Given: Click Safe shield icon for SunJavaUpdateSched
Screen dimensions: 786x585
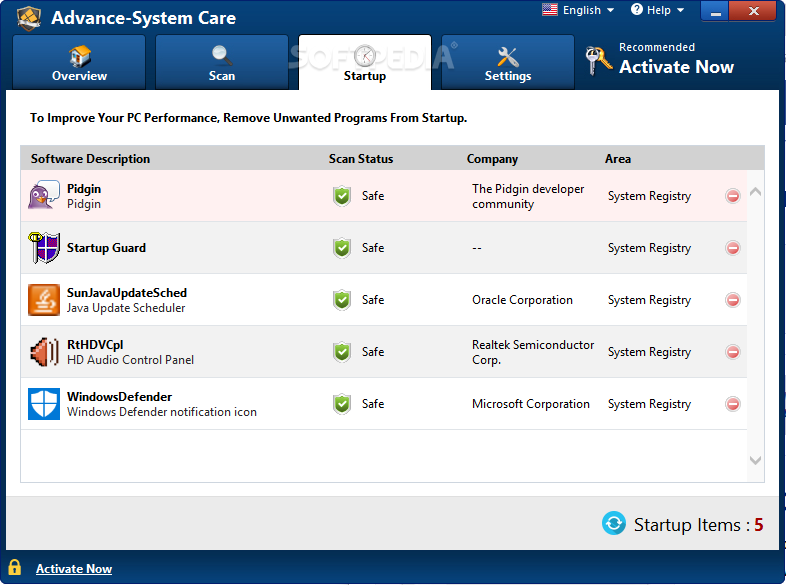Looking at the screenshot, I should (x=342, y=300).
